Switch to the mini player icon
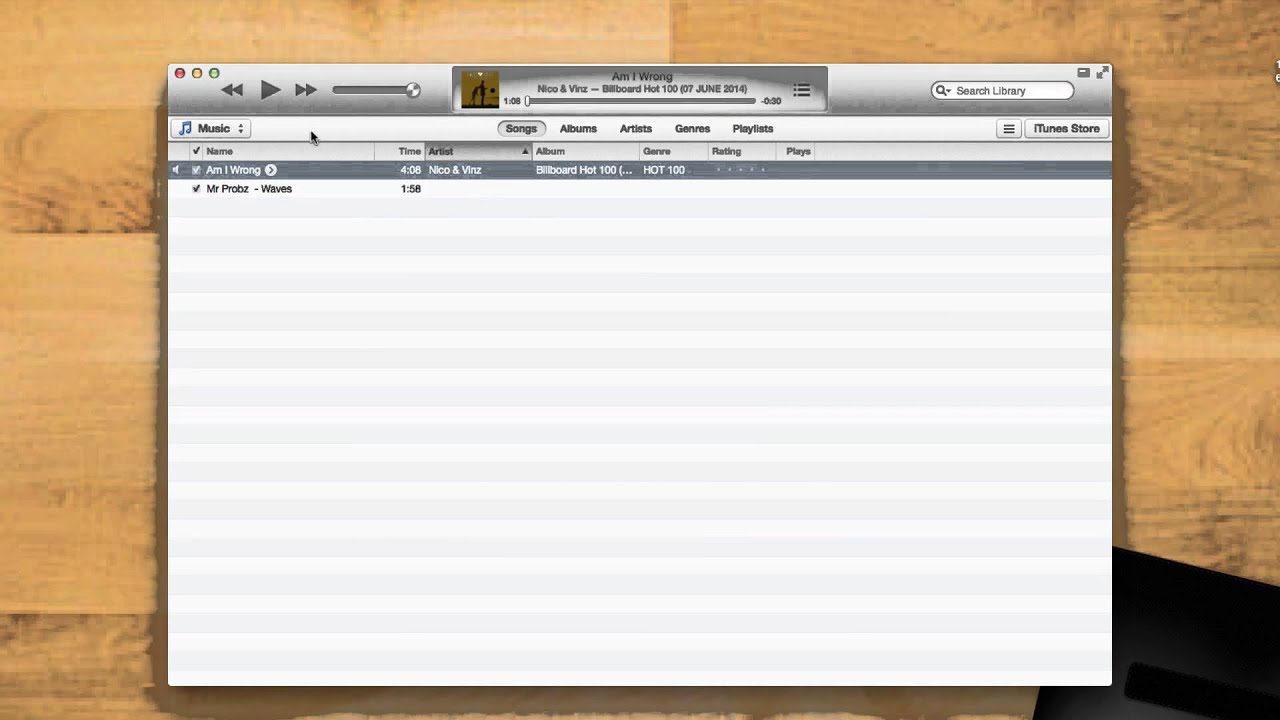Screen dimensions: 1280x720 point(1083,73)
